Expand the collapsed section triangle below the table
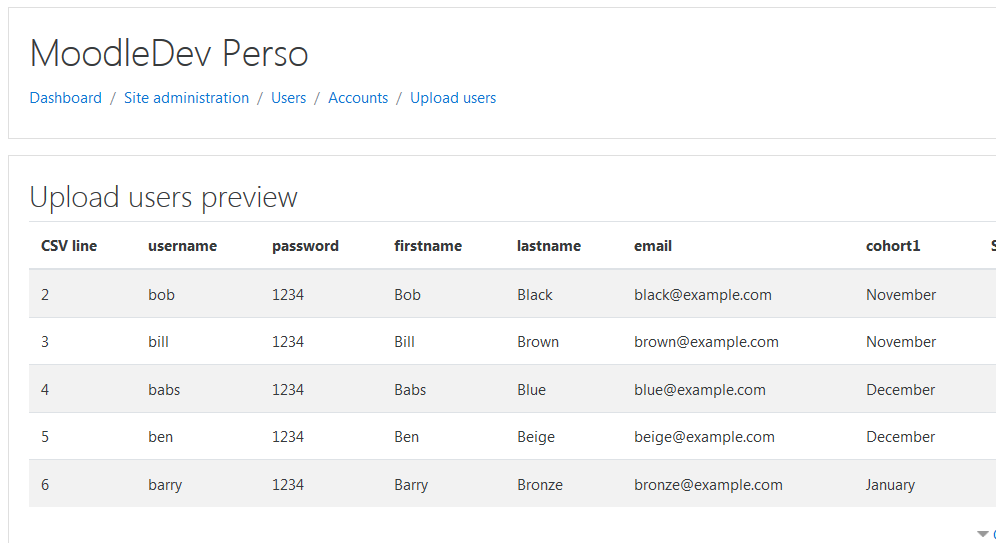The image size is (996, 543). [983, 534]
